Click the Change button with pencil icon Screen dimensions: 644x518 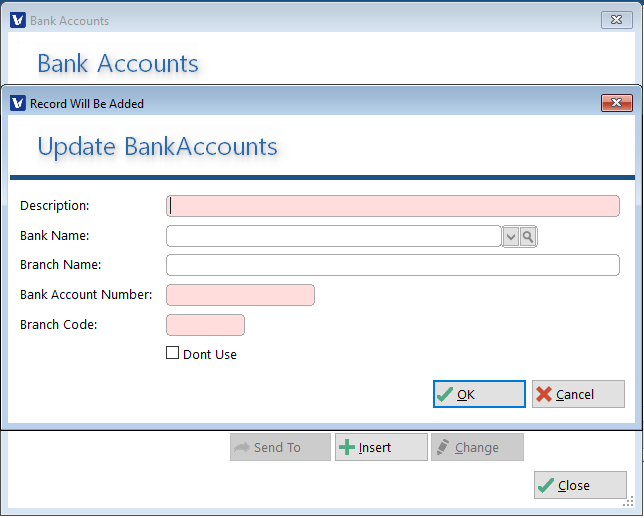pyautogui.click(x=477, y=447)
